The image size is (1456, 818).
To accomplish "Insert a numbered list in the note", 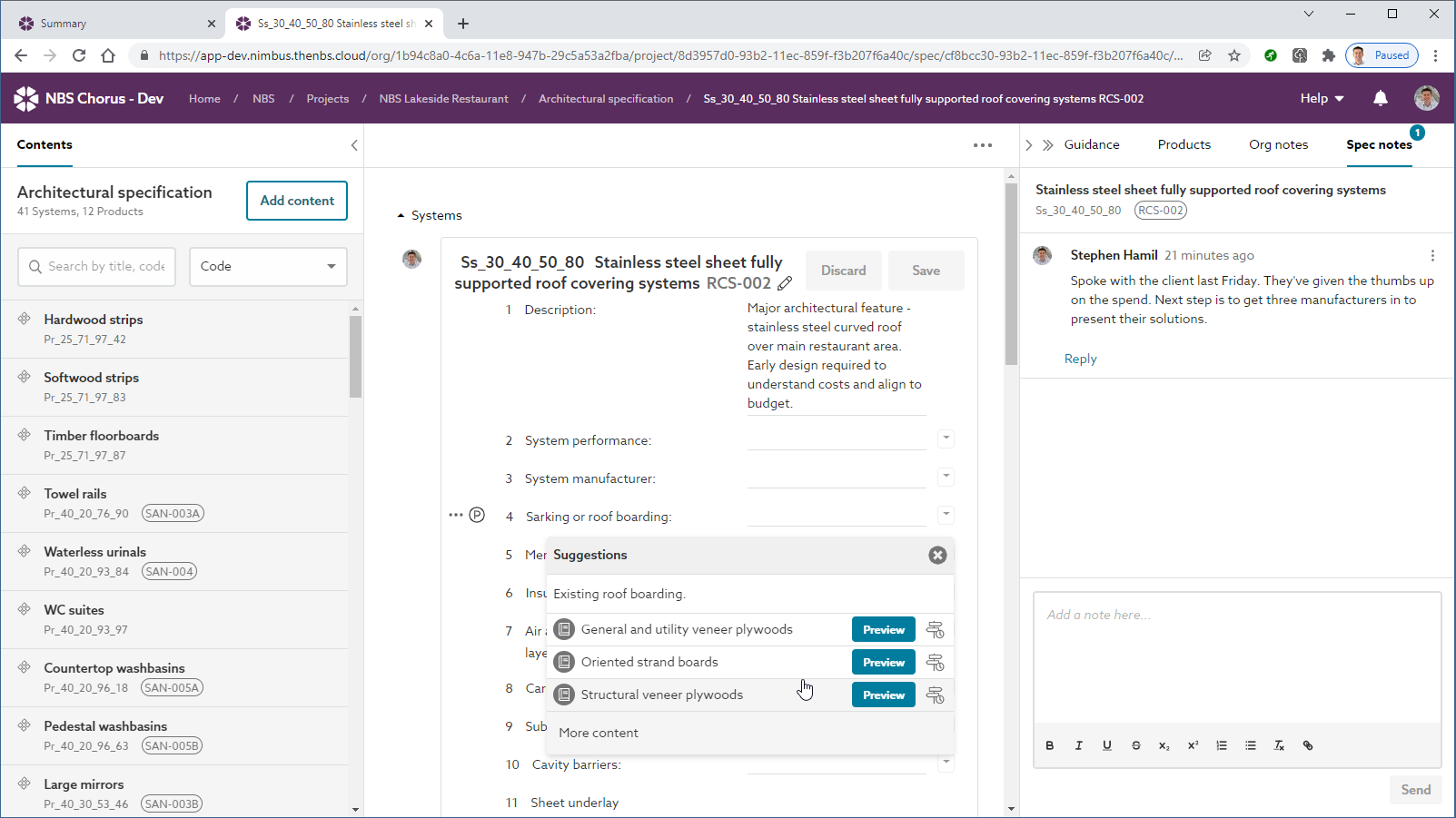I will coord(1222,745).
